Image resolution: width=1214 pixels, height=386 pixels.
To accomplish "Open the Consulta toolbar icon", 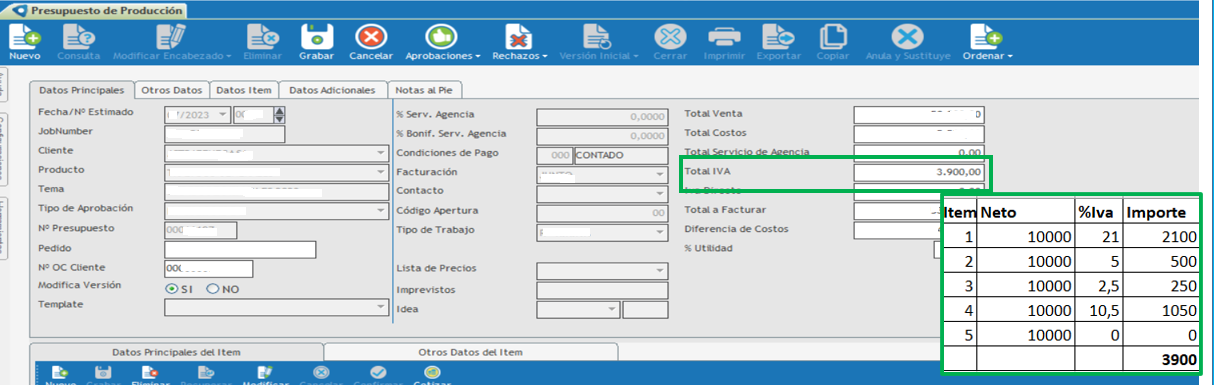I will coord(78,37).
